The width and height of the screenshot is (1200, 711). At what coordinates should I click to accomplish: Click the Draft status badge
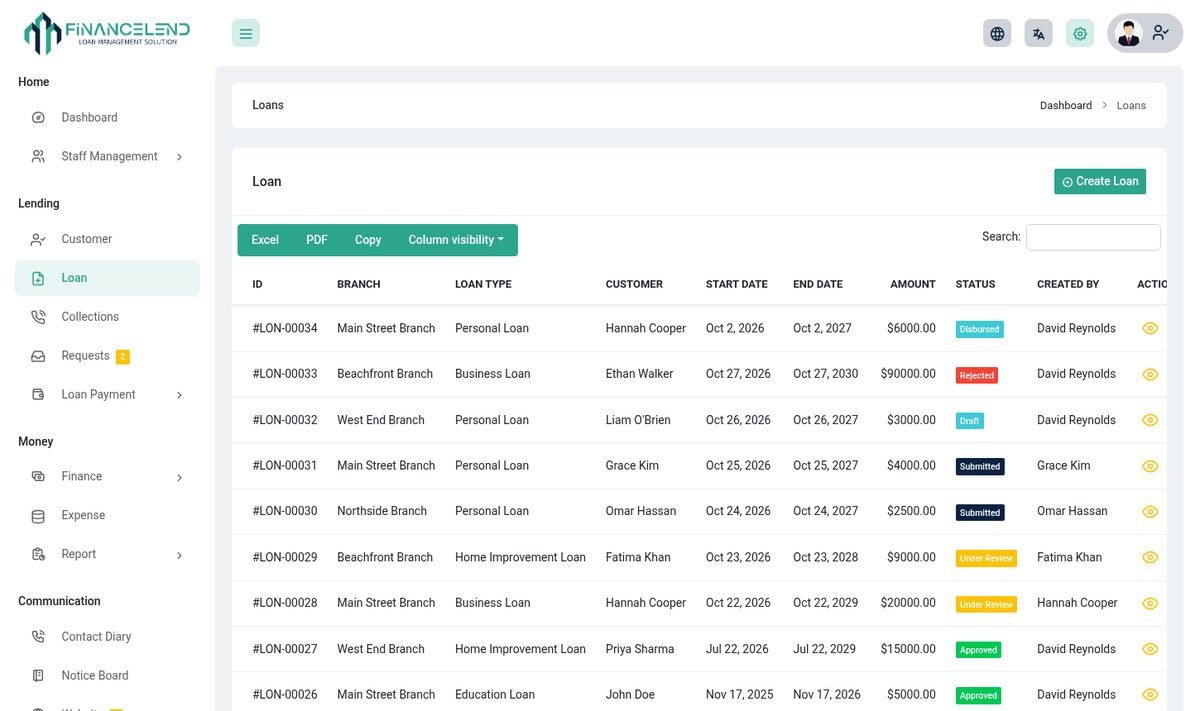pyautogui.click(x=970, y=421)
